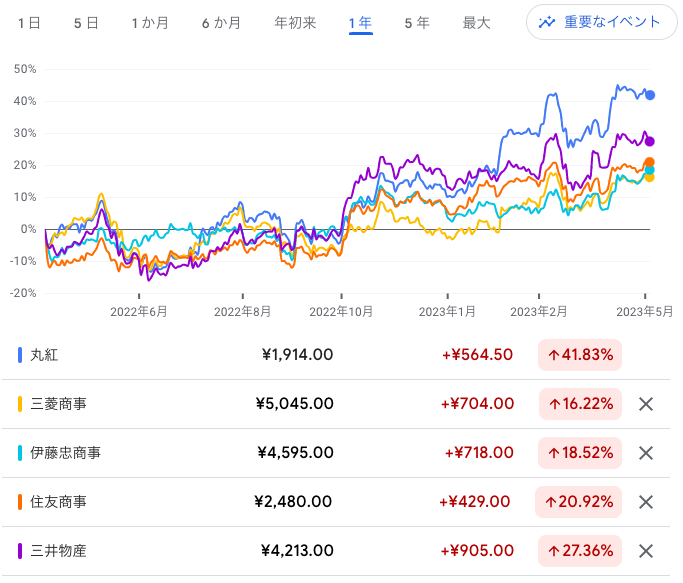683x583 pixels.
Task: Click the -20% y-axis label
Action: coord(23,293)
